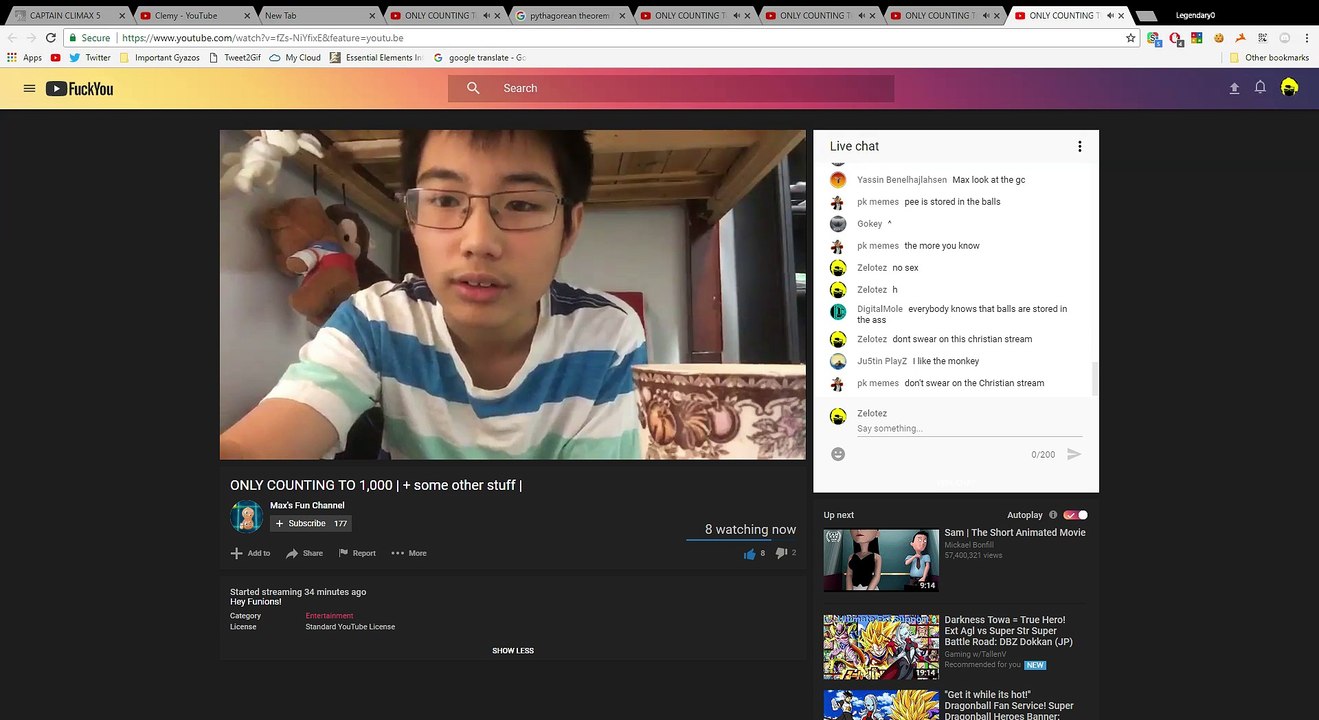Focus the YouTube Search field
The height and width of the screenshot is (720, 1319).
click(671, 88)
